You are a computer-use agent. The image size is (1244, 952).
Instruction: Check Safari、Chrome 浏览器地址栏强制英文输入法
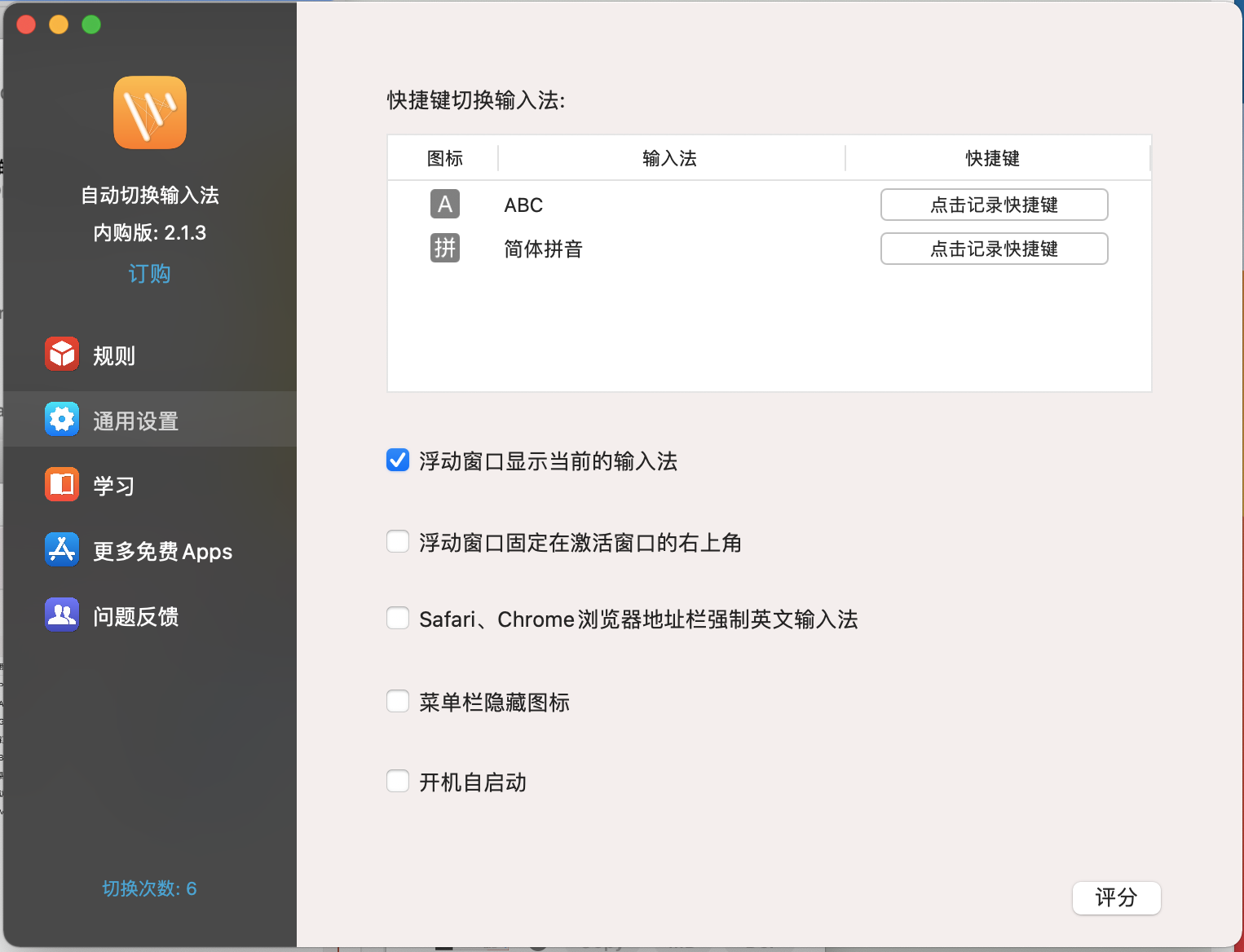click(398, 618)
